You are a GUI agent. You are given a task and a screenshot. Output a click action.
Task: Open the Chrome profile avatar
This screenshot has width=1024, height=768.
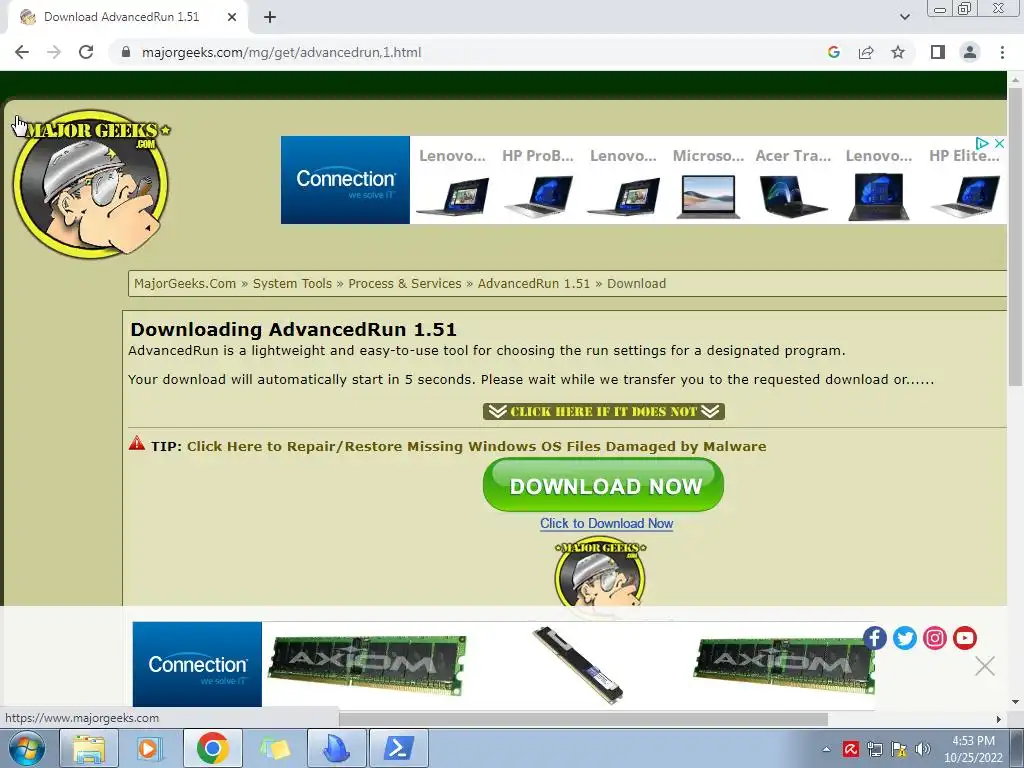(x=970, y=52)
